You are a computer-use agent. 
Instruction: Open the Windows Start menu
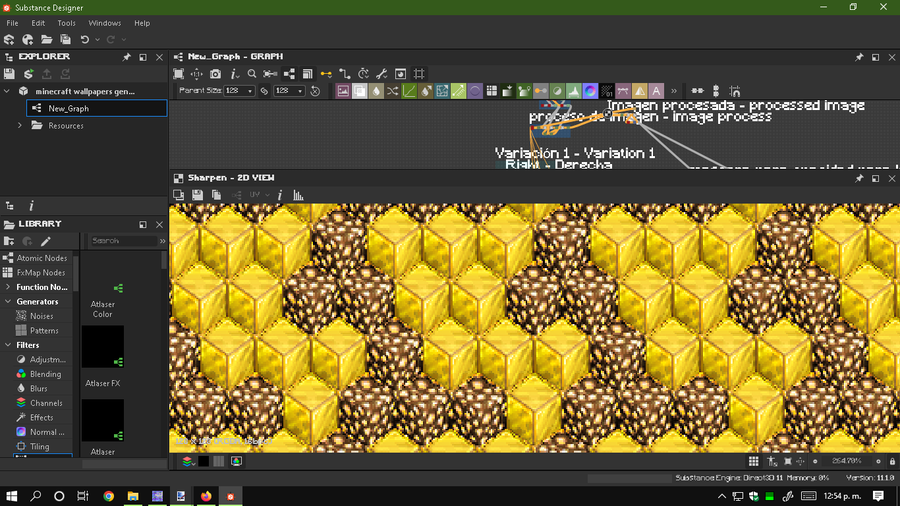pyautogui.click(x=11, y=496)
